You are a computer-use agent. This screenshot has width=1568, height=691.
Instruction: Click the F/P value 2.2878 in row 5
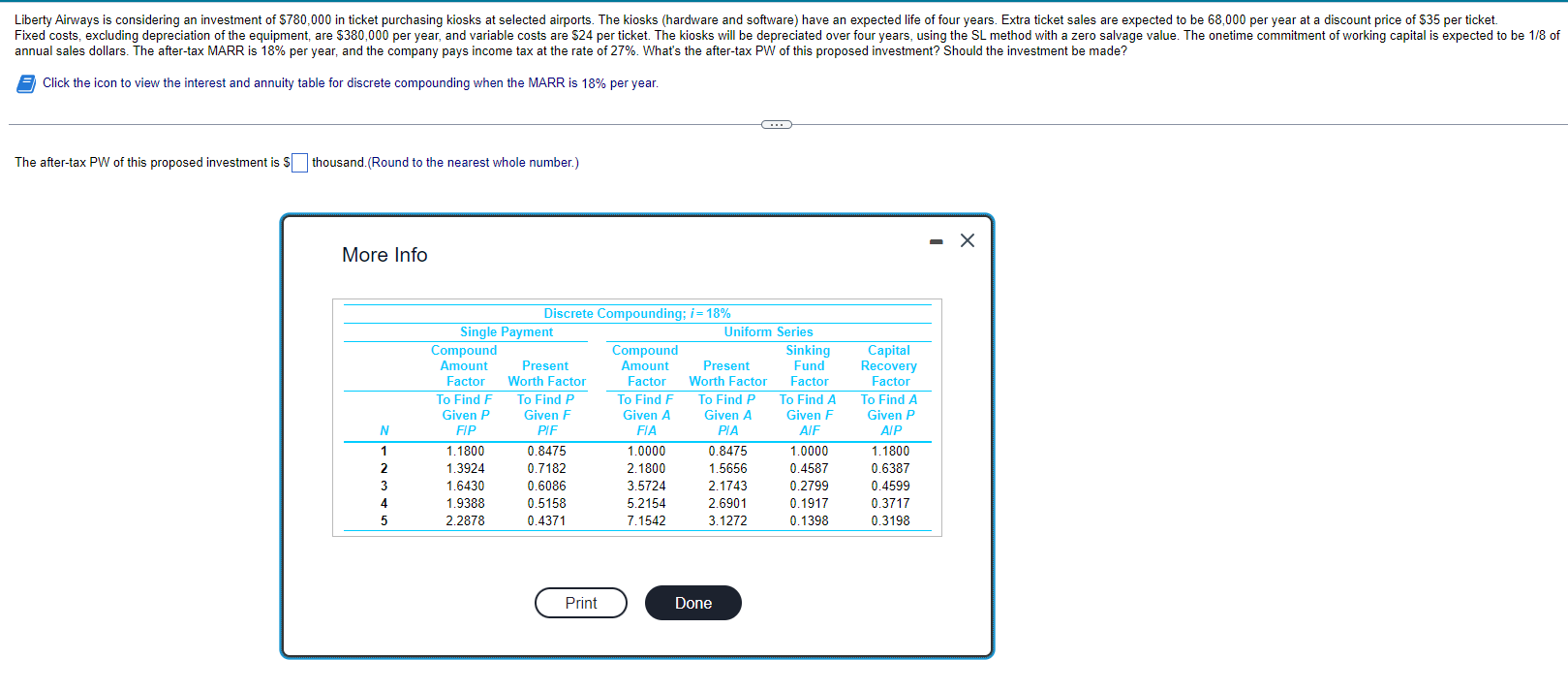[x=466, y=520]
